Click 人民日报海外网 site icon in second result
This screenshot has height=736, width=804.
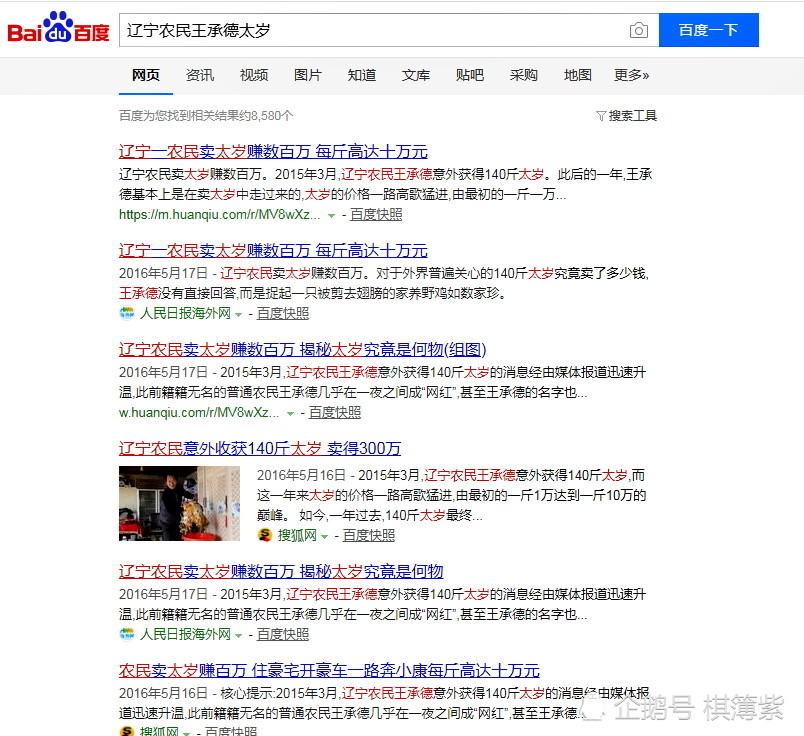point(127,313)
